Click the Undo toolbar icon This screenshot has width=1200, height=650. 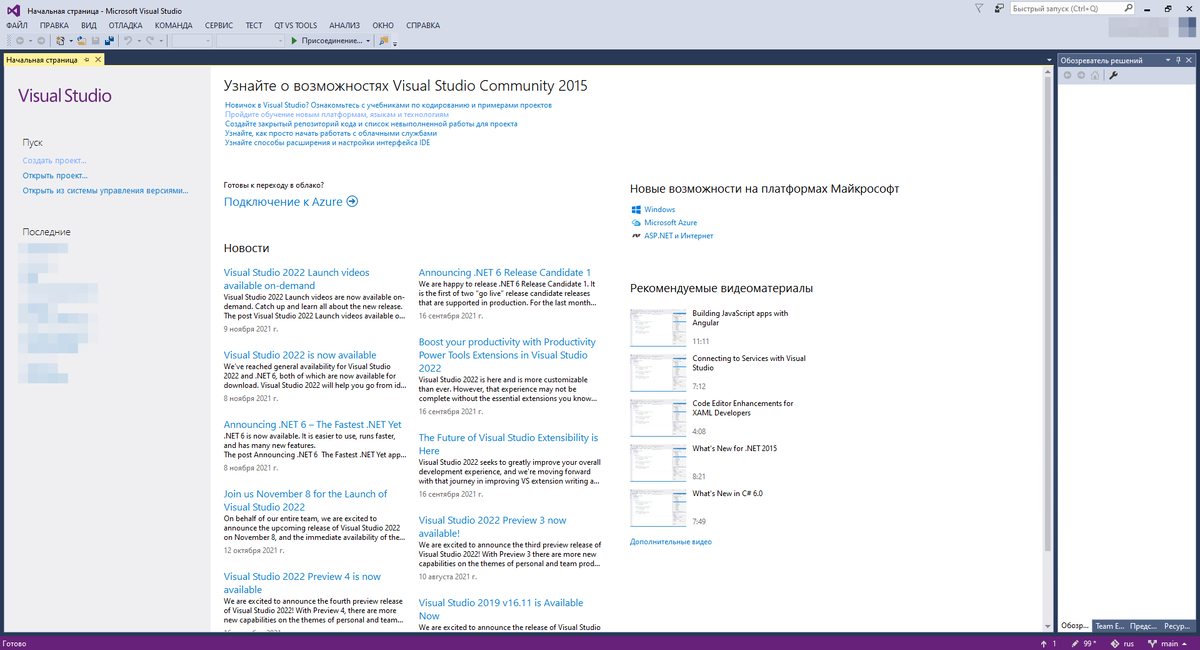tap(128, 41)
